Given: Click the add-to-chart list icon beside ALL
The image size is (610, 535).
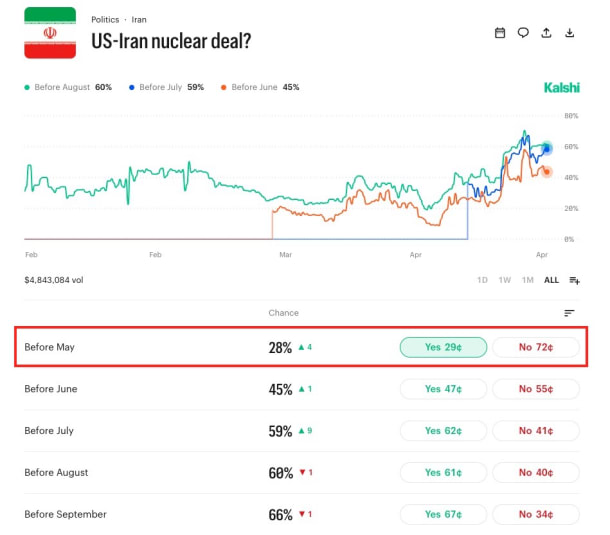Looking at the screenshot, I should pos(574,280).
